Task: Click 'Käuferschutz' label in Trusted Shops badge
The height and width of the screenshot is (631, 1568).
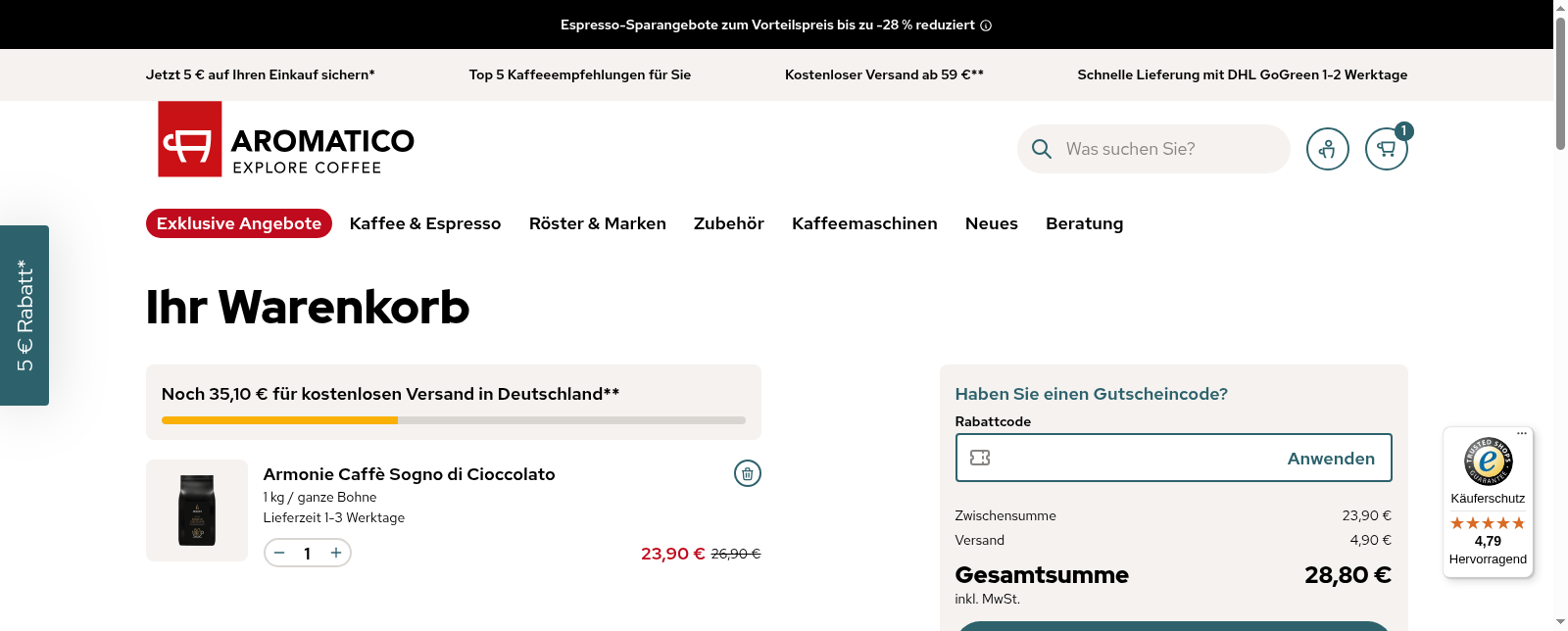Action: [1488, 499]
